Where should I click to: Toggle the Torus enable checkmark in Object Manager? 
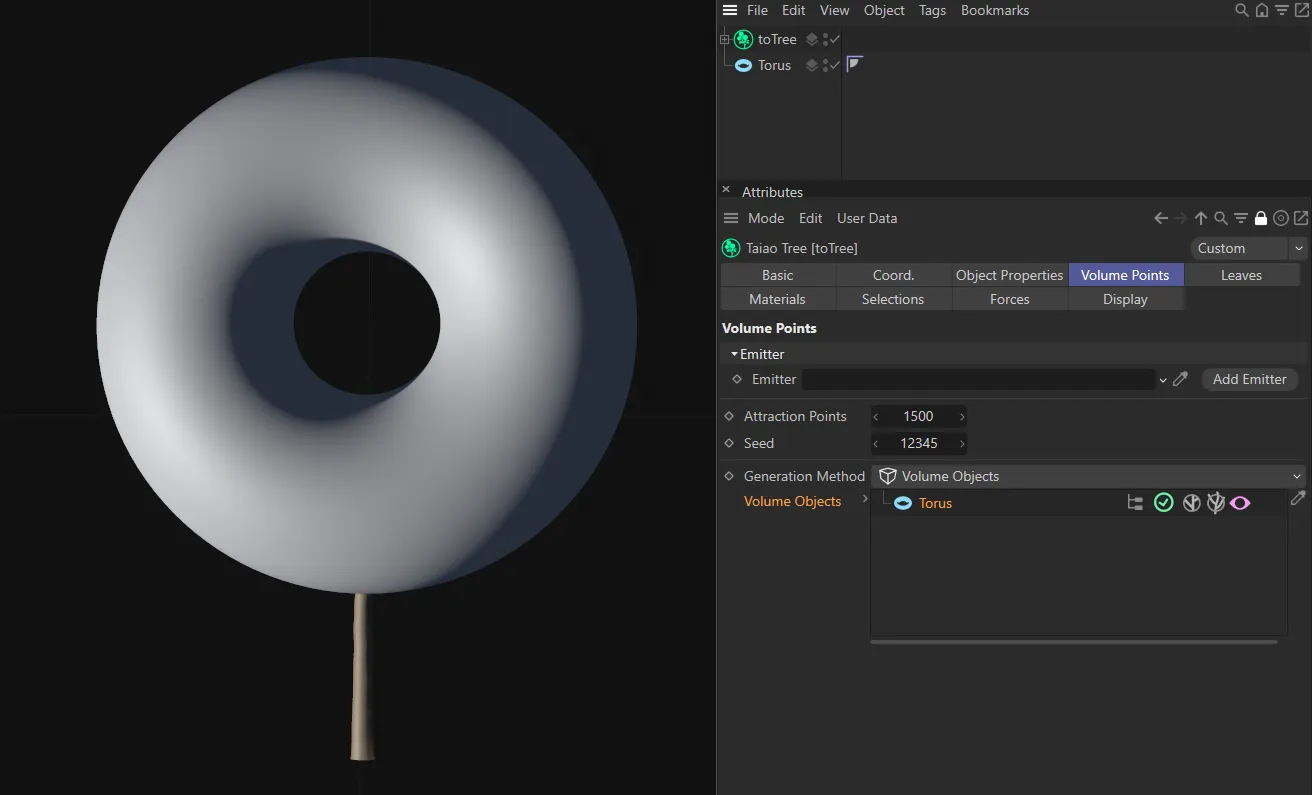click(x=833, y=65)
